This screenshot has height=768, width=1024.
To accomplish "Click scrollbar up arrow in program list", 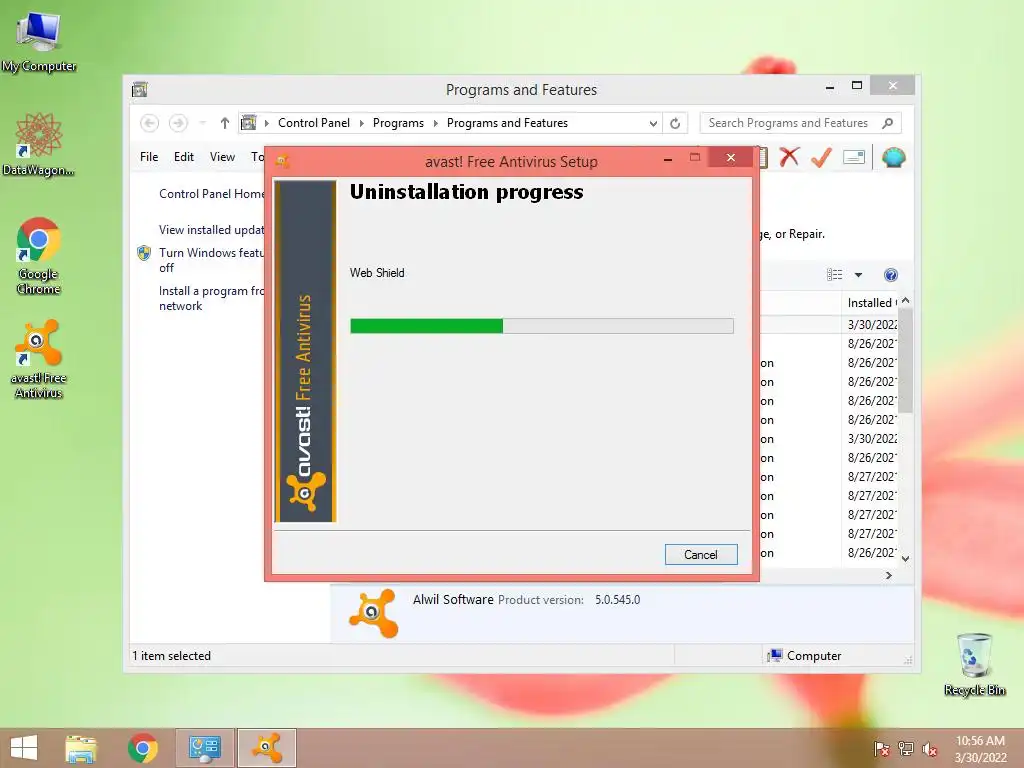I will pyautogui.click(x=905, y=301).
